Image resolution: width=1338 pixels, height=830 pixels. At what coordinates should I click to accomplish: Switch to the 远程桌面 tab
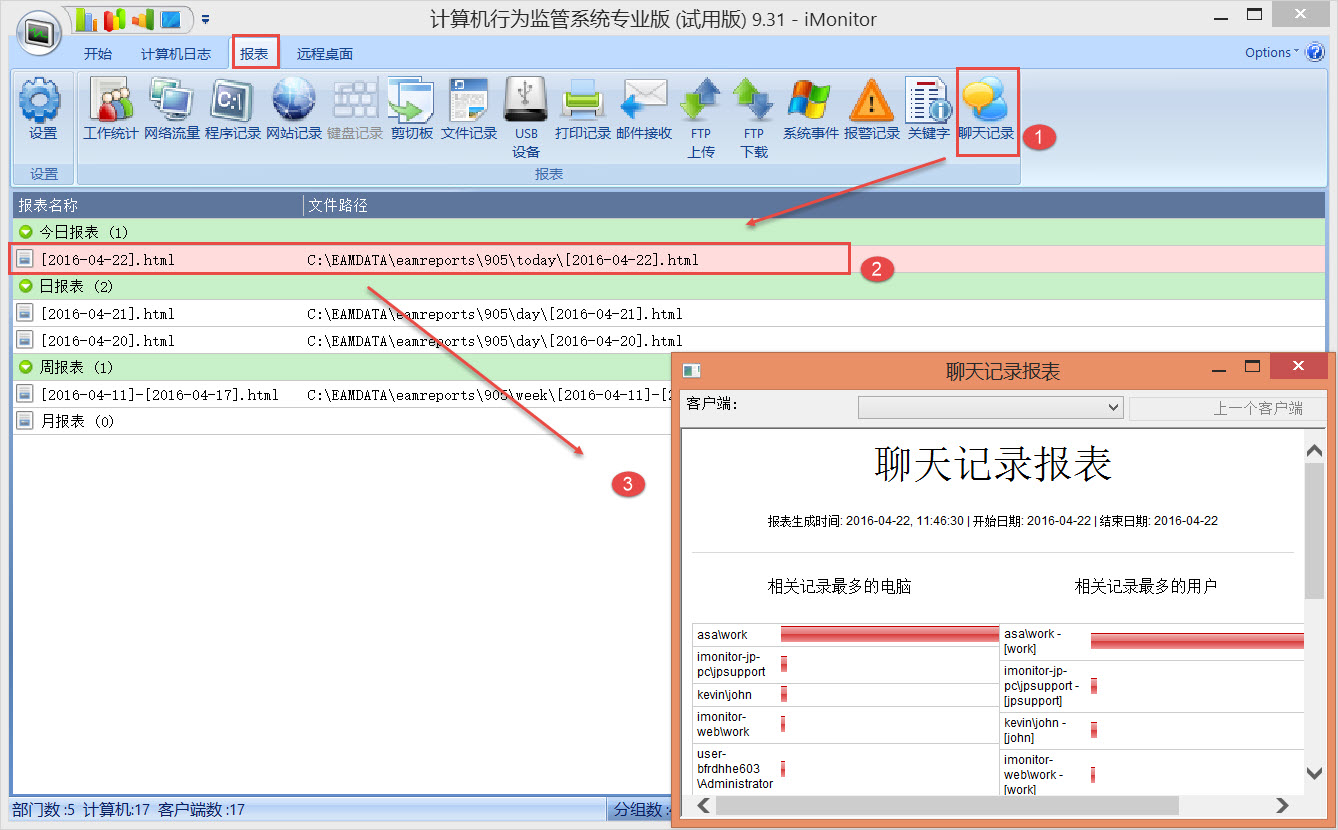[x=324, y=54]
